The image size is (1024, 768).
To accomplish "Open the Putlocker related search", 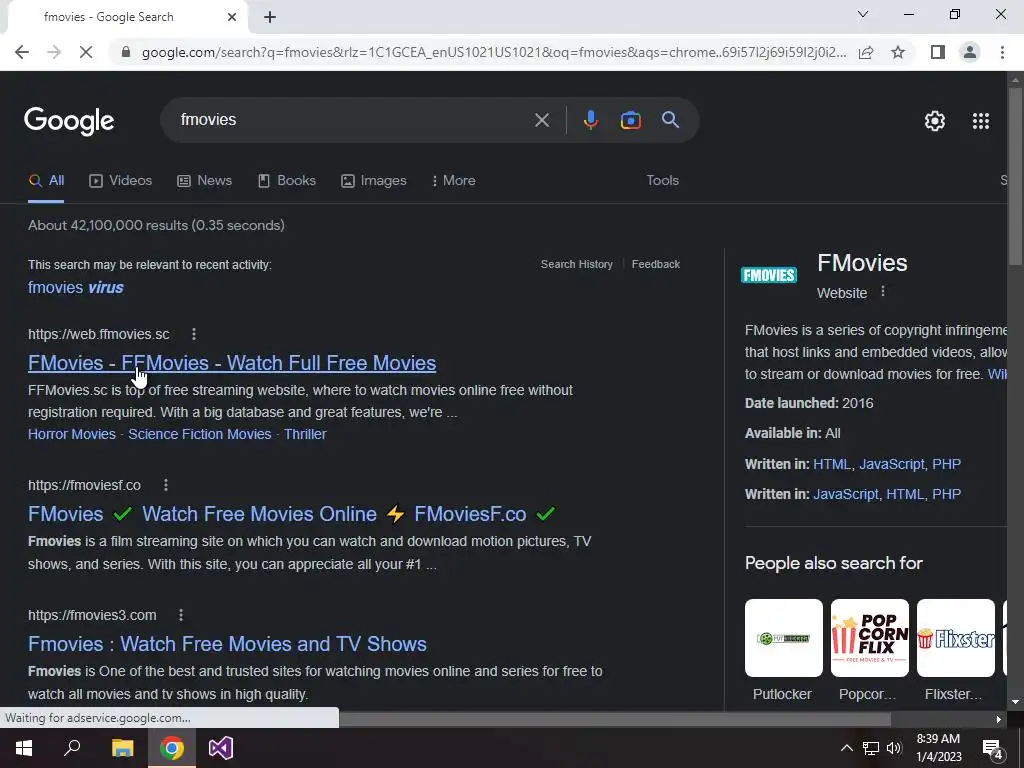I will pos(783,650).
